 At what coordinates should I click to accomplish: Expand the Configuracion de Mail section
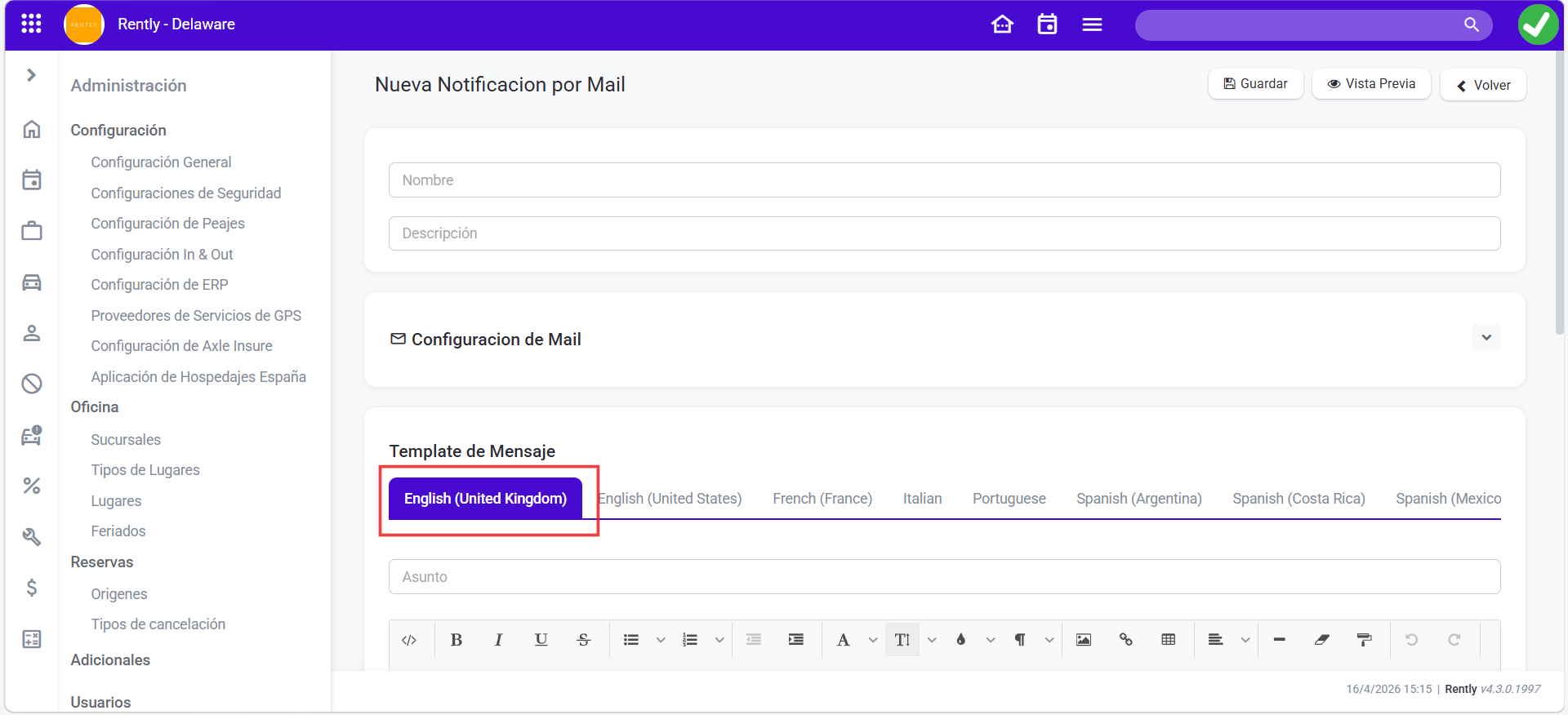pos(1486,338)
